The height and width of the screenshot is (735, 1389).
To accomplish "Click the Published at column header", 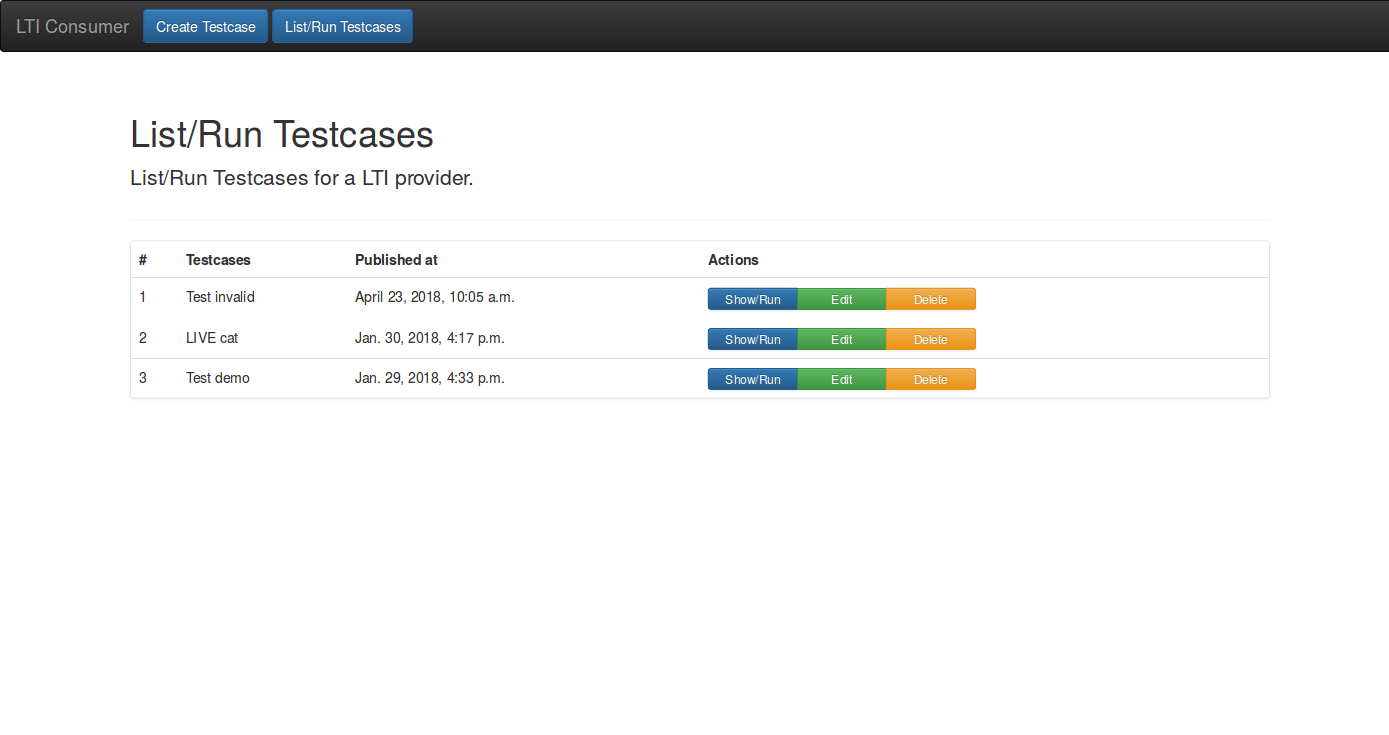I will [x=396, y=260].
